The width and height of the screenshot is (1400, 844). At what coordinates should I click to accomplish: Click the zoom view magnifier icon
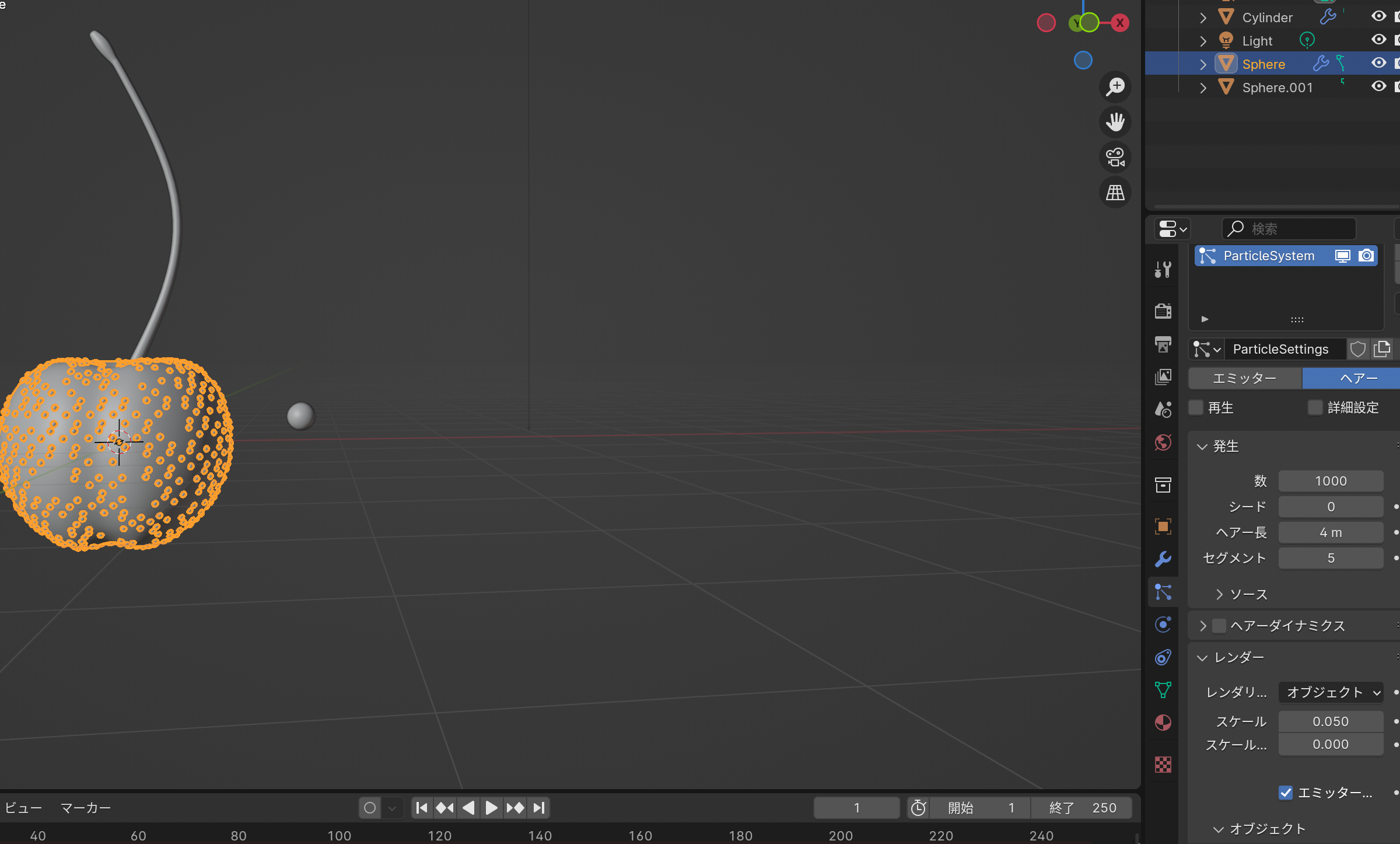1115,87
